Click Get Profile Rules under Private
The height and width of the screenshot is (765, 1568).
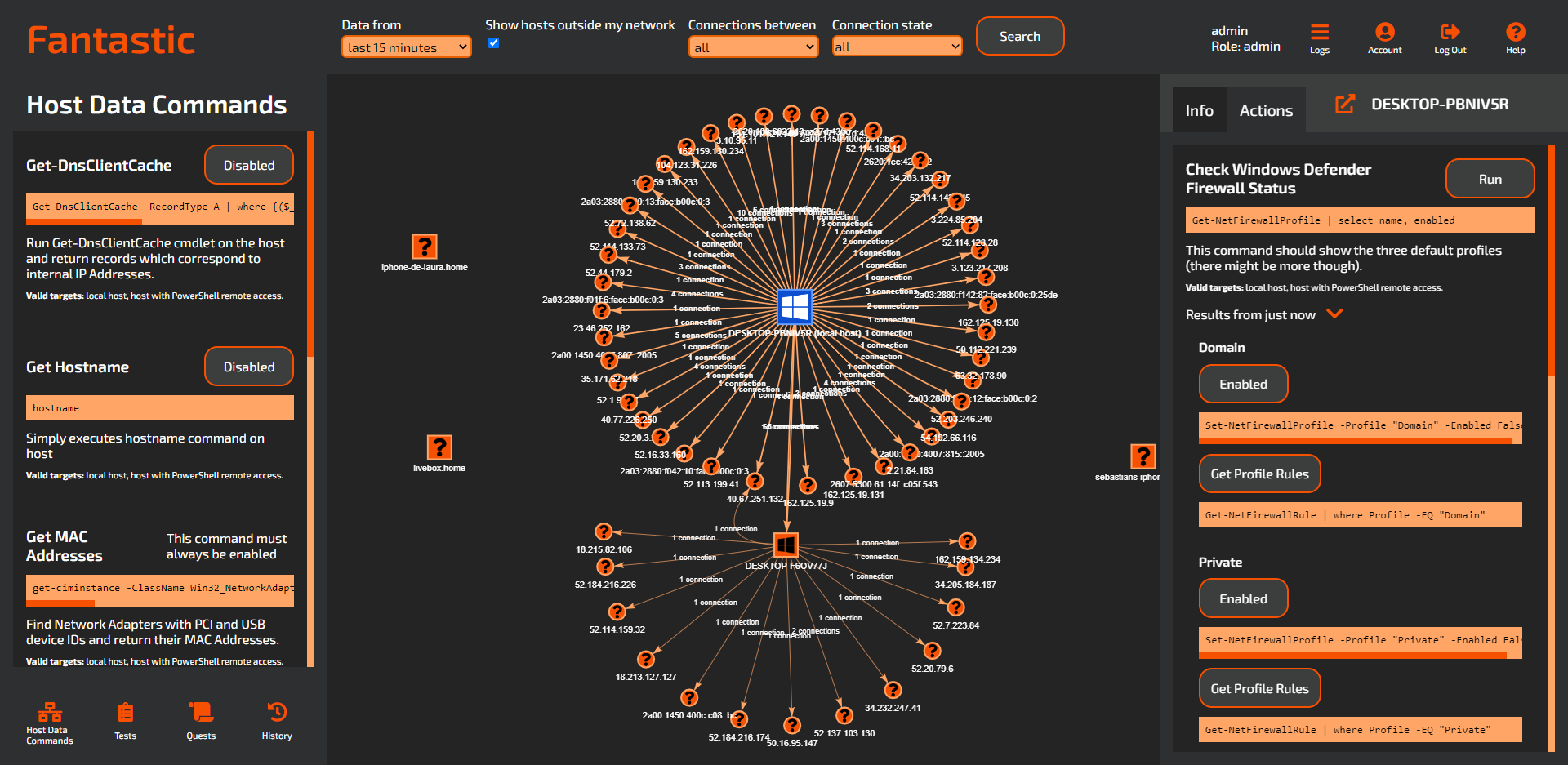tap(1259, 688)
